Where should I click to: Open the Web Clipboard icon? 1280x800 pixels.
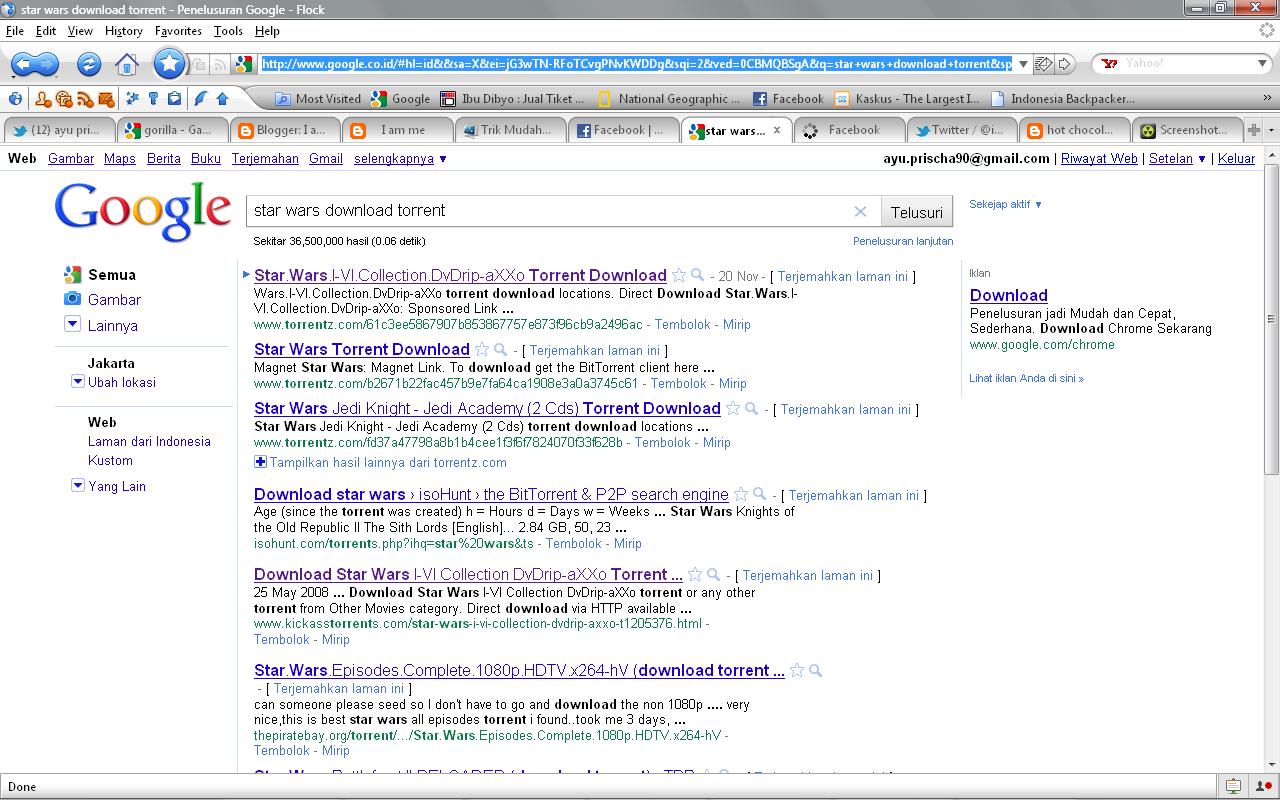point(174,99)
